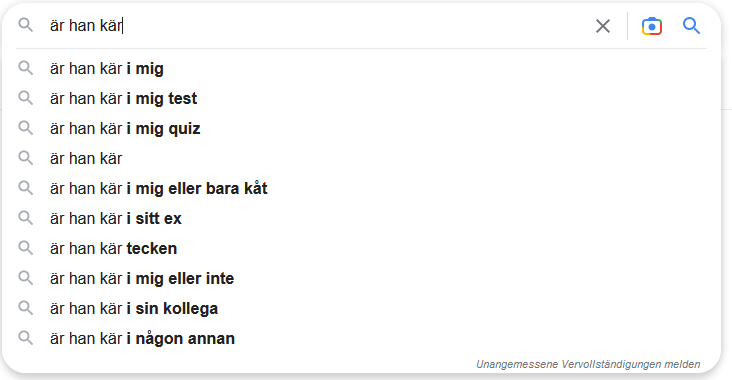
Task: Select the plain 'är han kär' suggestion
Action: tap(361, 158)
